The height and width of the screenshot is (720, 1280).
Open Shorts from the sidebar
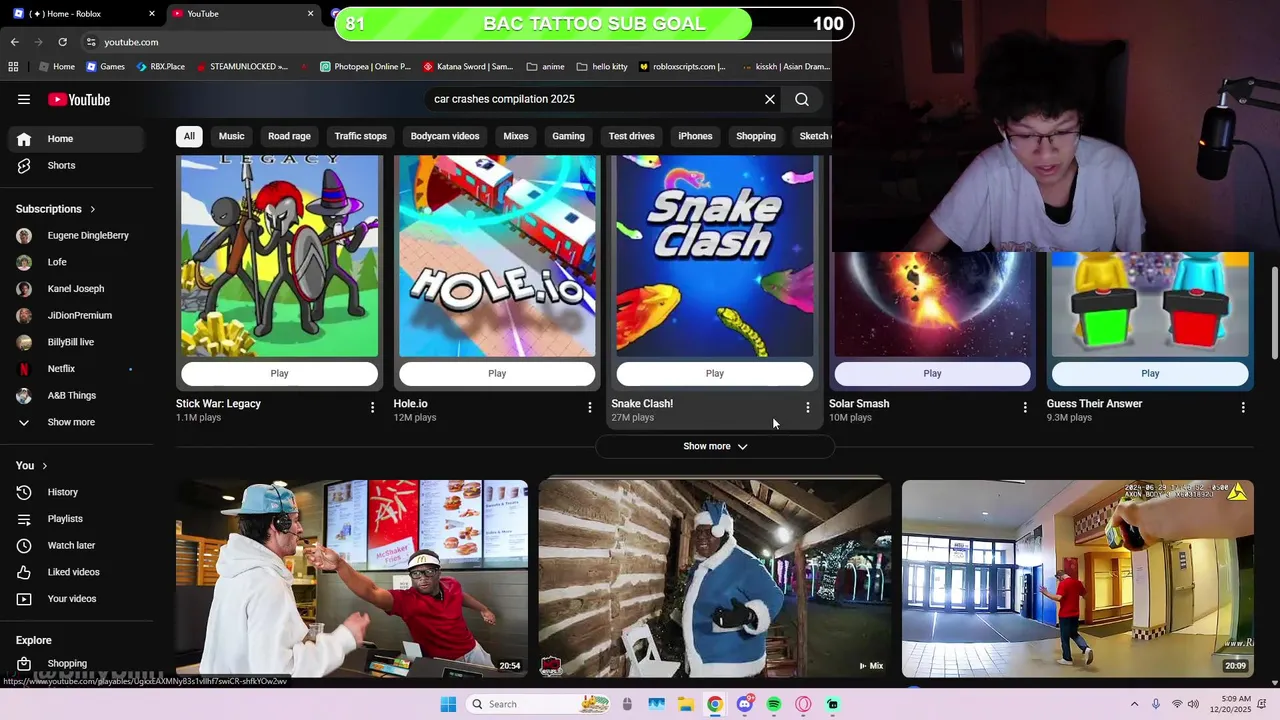coord(76,165)
